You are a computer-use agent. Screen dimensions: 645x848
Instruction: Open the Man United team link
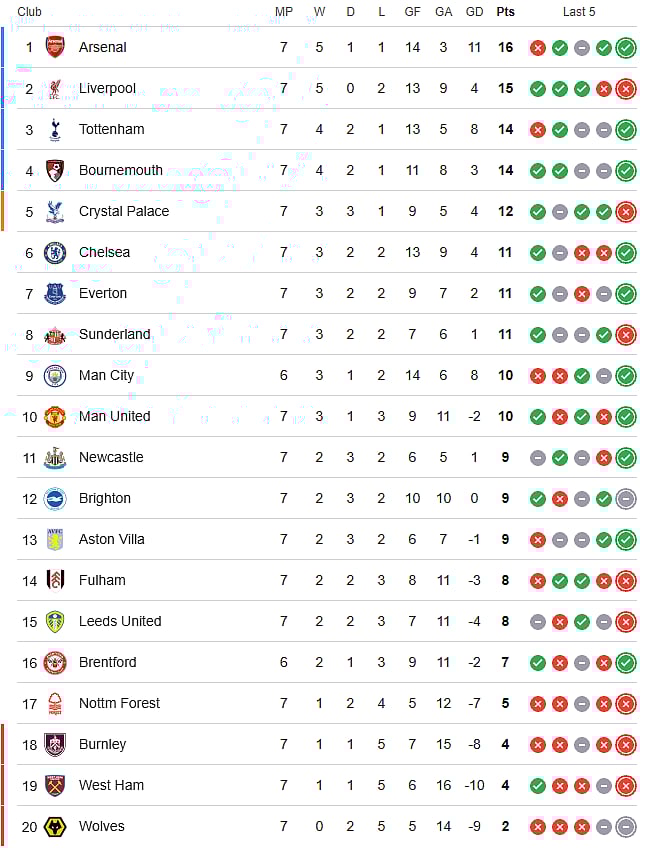pos(114,416)
